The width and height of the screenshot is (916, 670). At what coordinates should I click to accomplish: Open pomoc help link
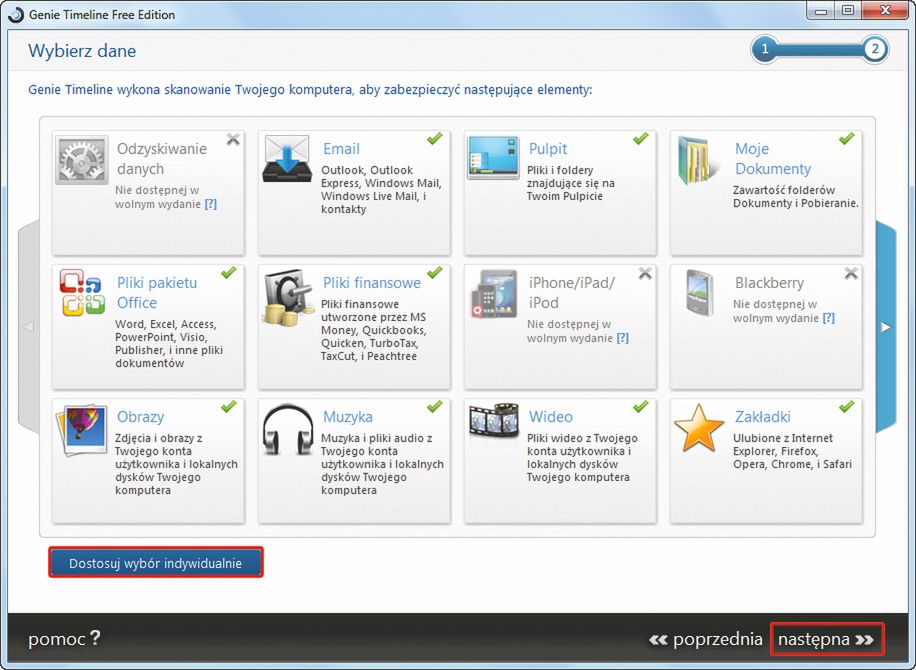(64, 639)
